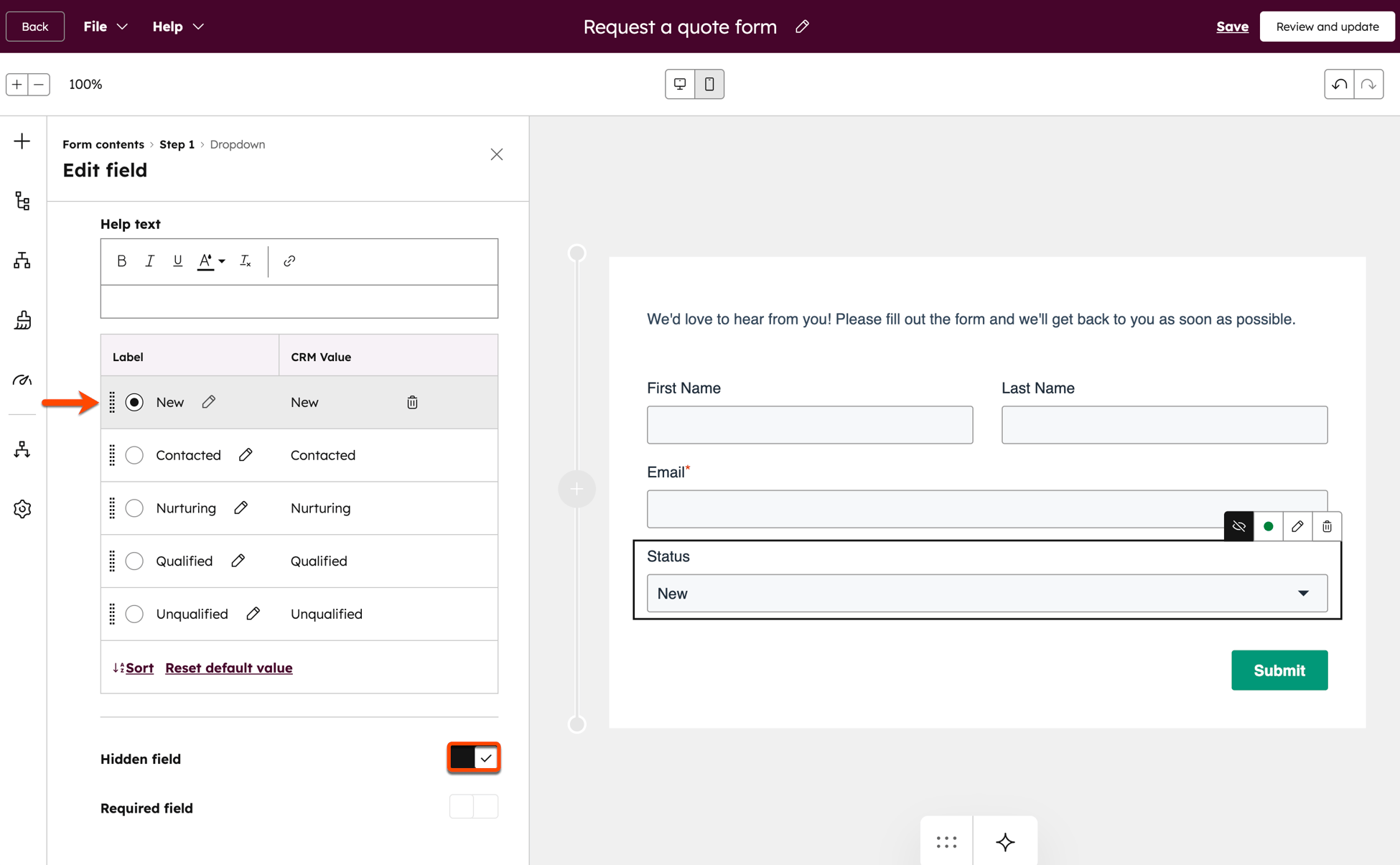
Task: Open the settings gear in the sidebar
Action: (x=22, y=509)
